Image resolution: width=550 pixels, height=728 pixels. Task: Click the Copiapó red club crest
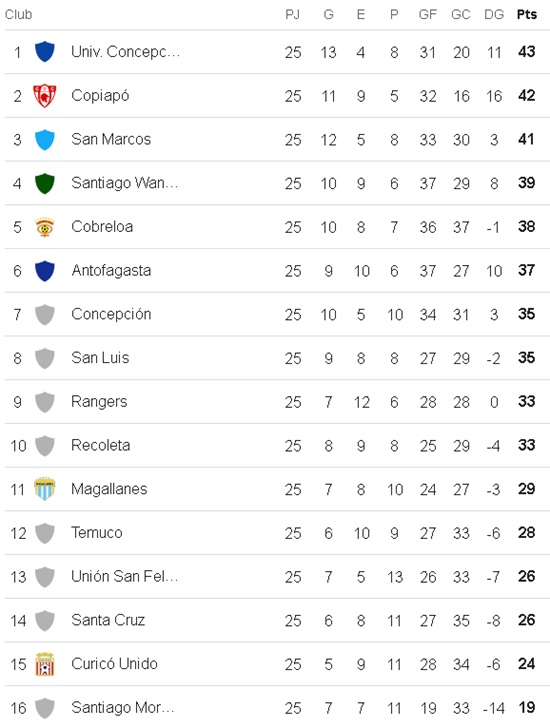[x=45, y=96]
